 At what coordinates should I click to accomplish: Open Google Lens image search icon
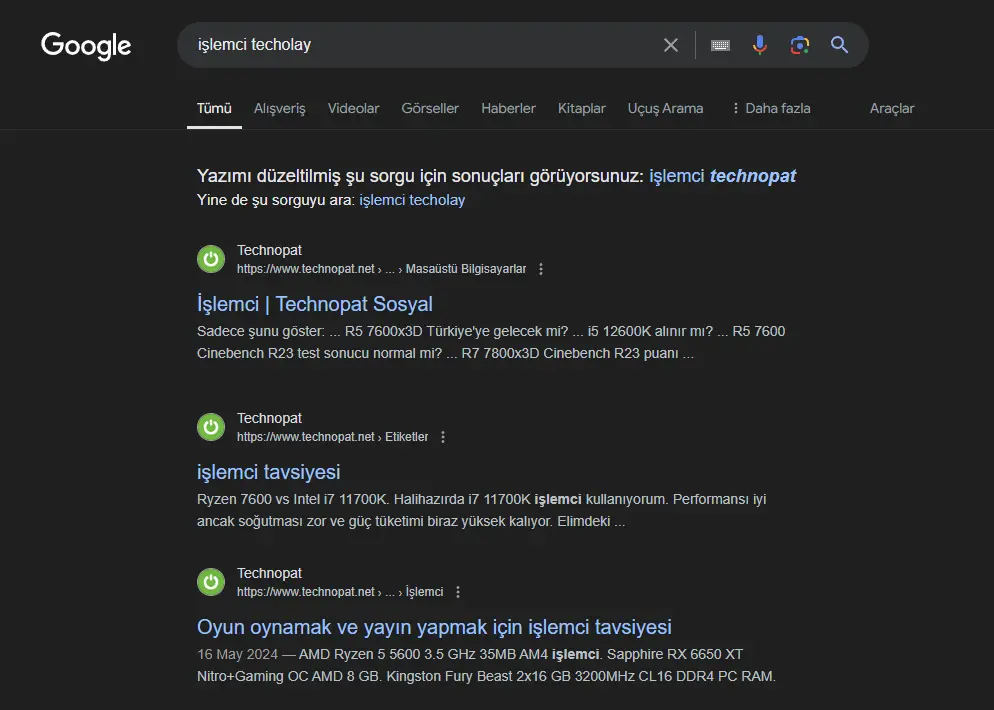pyautogui.click(x=800, y=45)
